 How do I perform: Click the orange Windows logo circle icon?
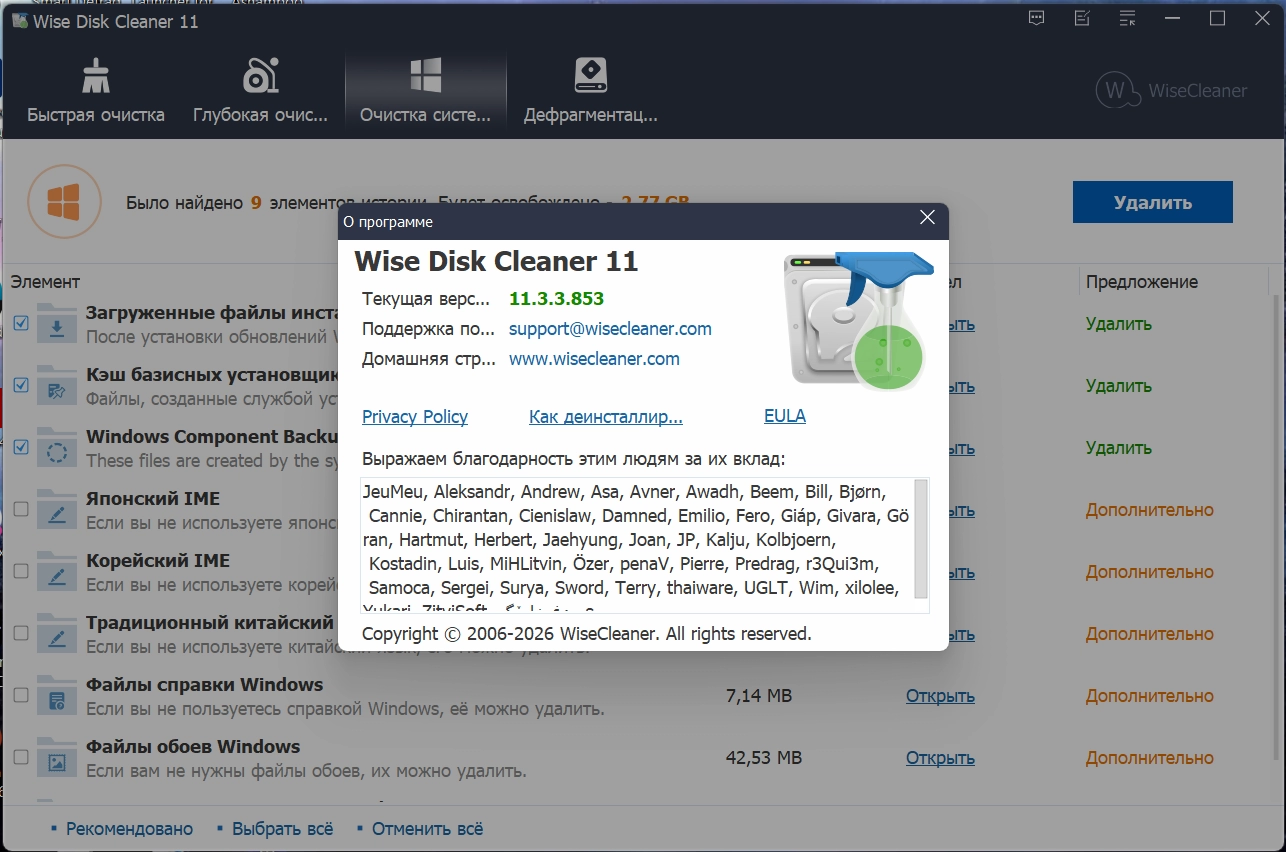click(x=65, y=202)
